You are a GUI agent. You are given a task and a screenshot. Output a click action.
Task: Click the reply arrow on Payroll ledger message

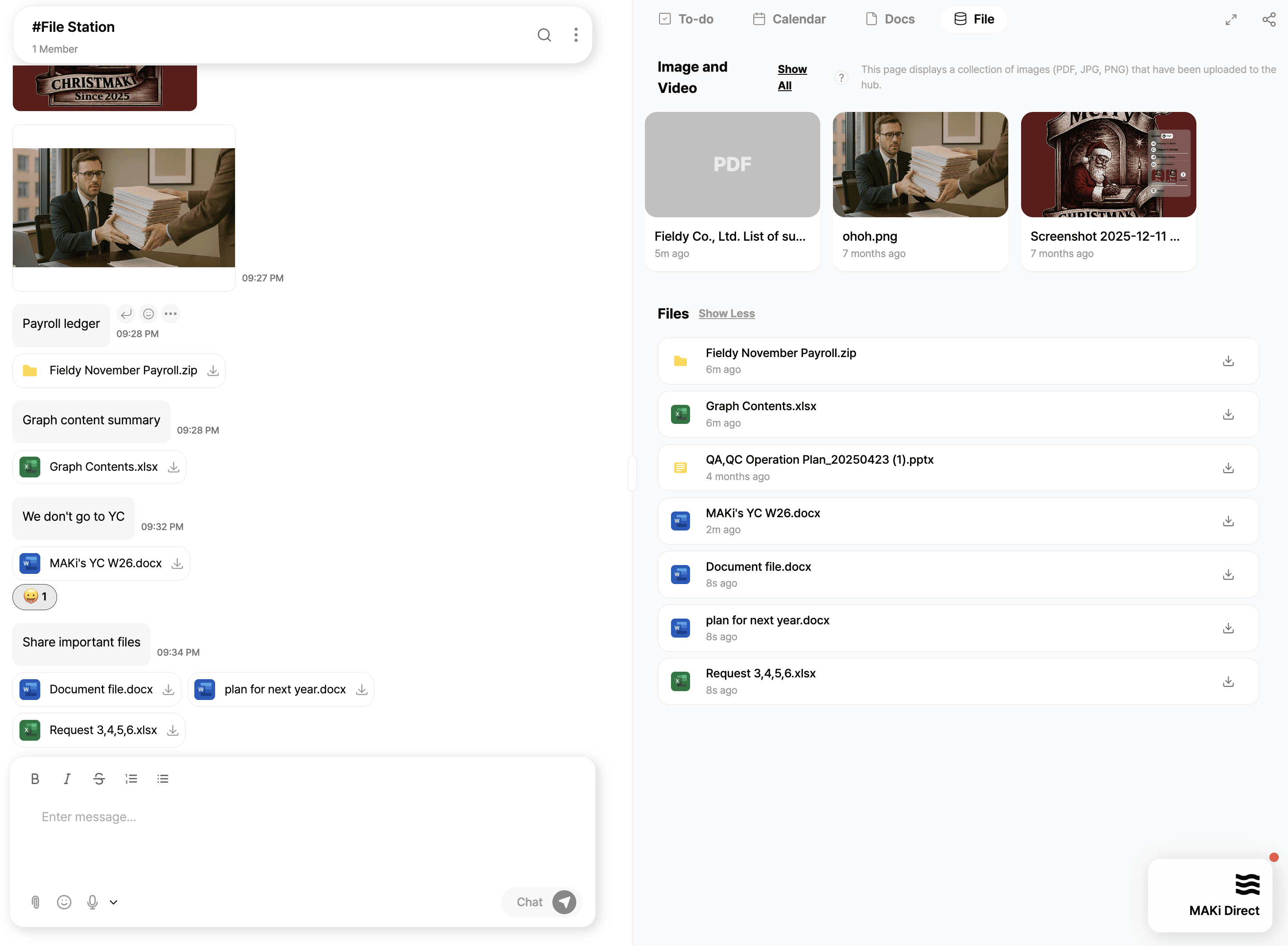point(126,314)
